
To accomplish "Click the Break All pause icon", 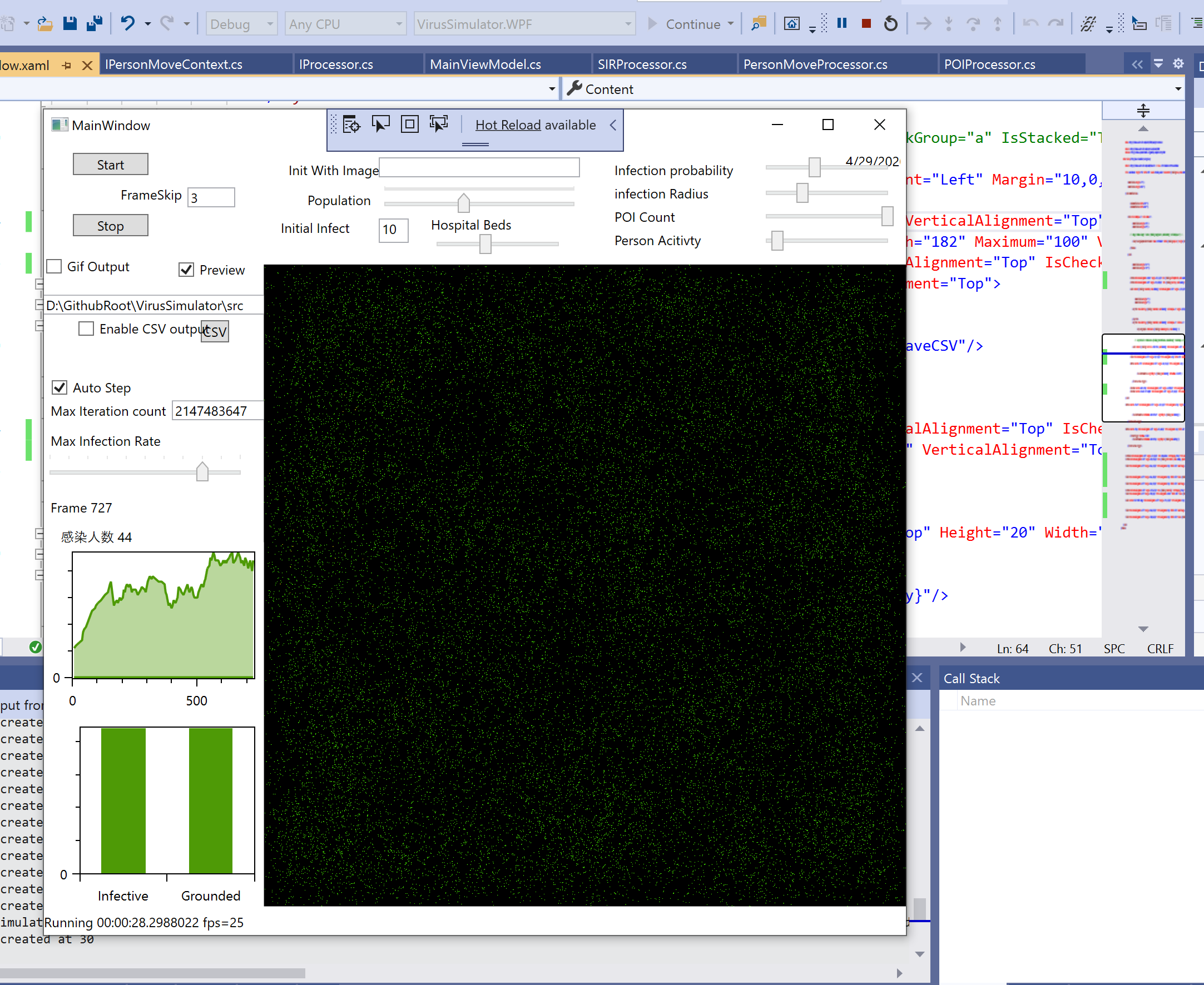I will point(842,24).
